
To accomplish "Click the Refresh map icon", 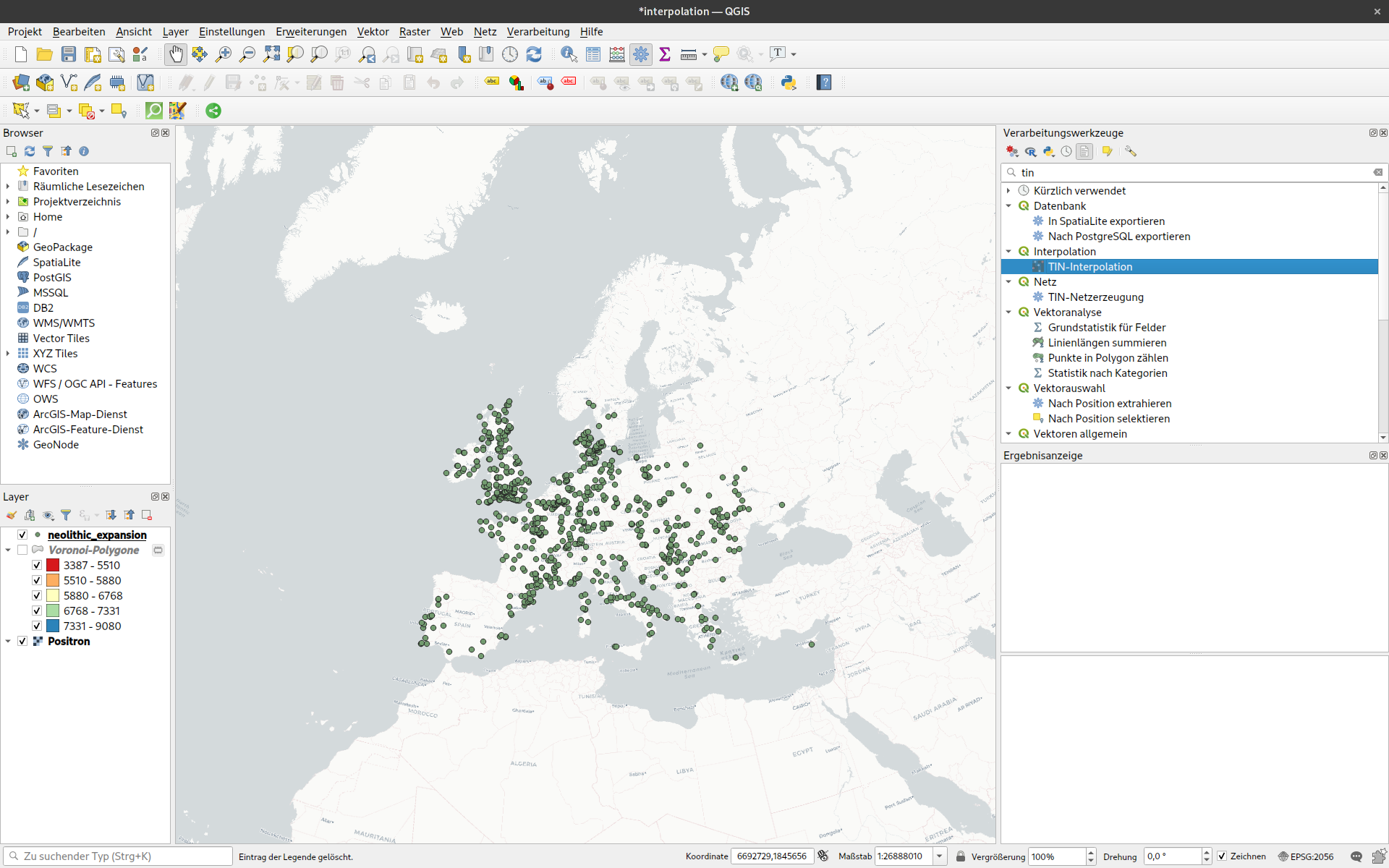I will click(x=534, y=54).
